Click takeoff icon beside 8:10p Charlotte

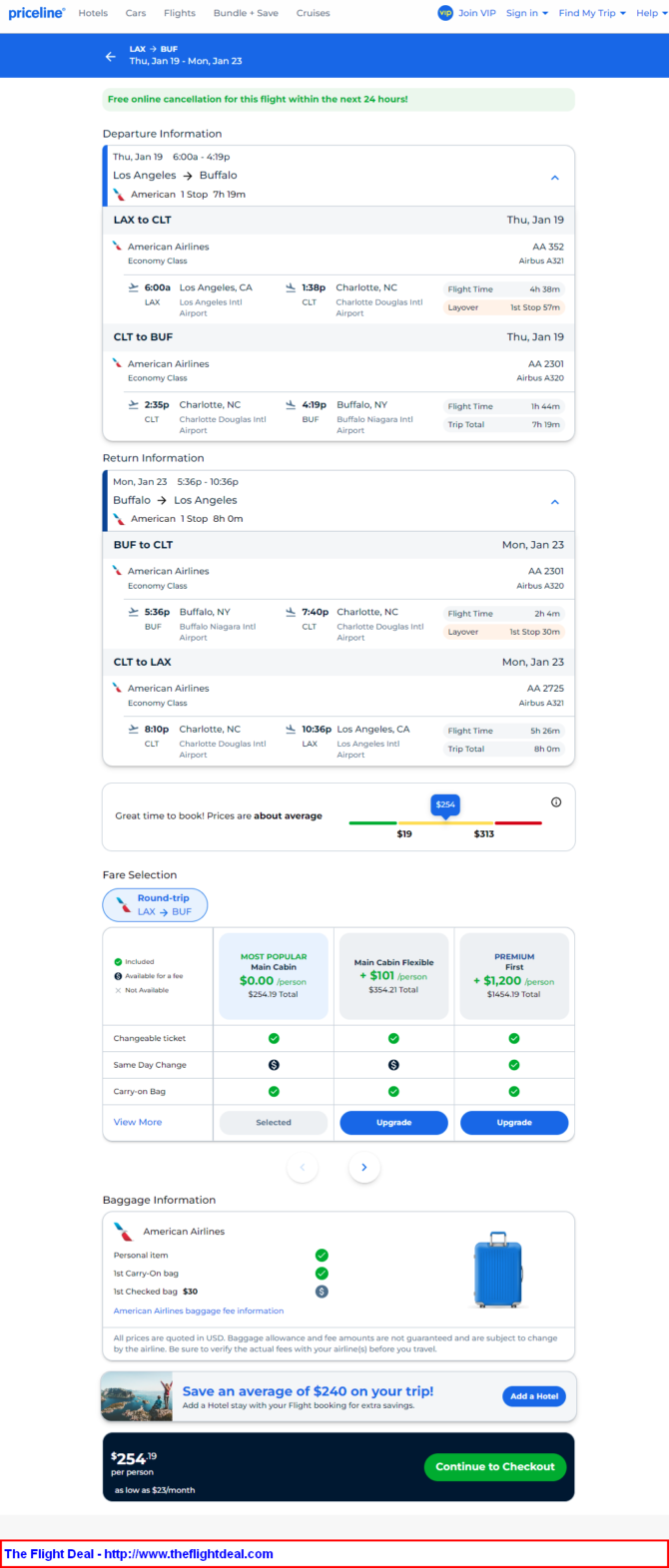134,730
